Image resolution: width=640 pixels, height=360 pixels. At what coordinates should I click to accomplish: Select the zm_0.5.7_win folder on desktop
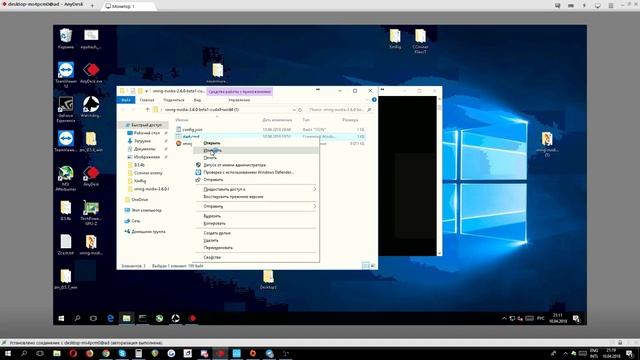point(66,279)
